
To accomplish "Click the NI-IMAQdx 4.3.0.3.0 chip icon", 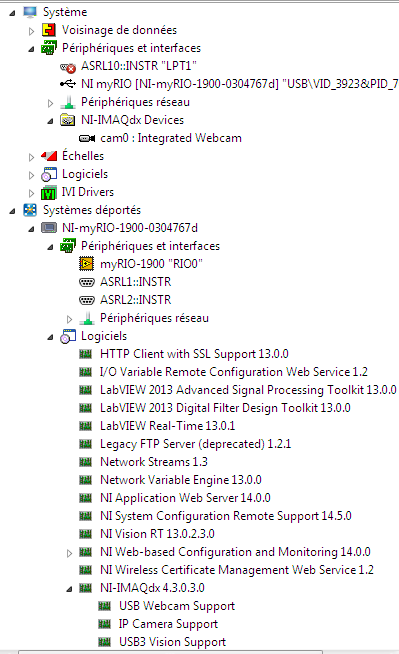I will point(85,588).
